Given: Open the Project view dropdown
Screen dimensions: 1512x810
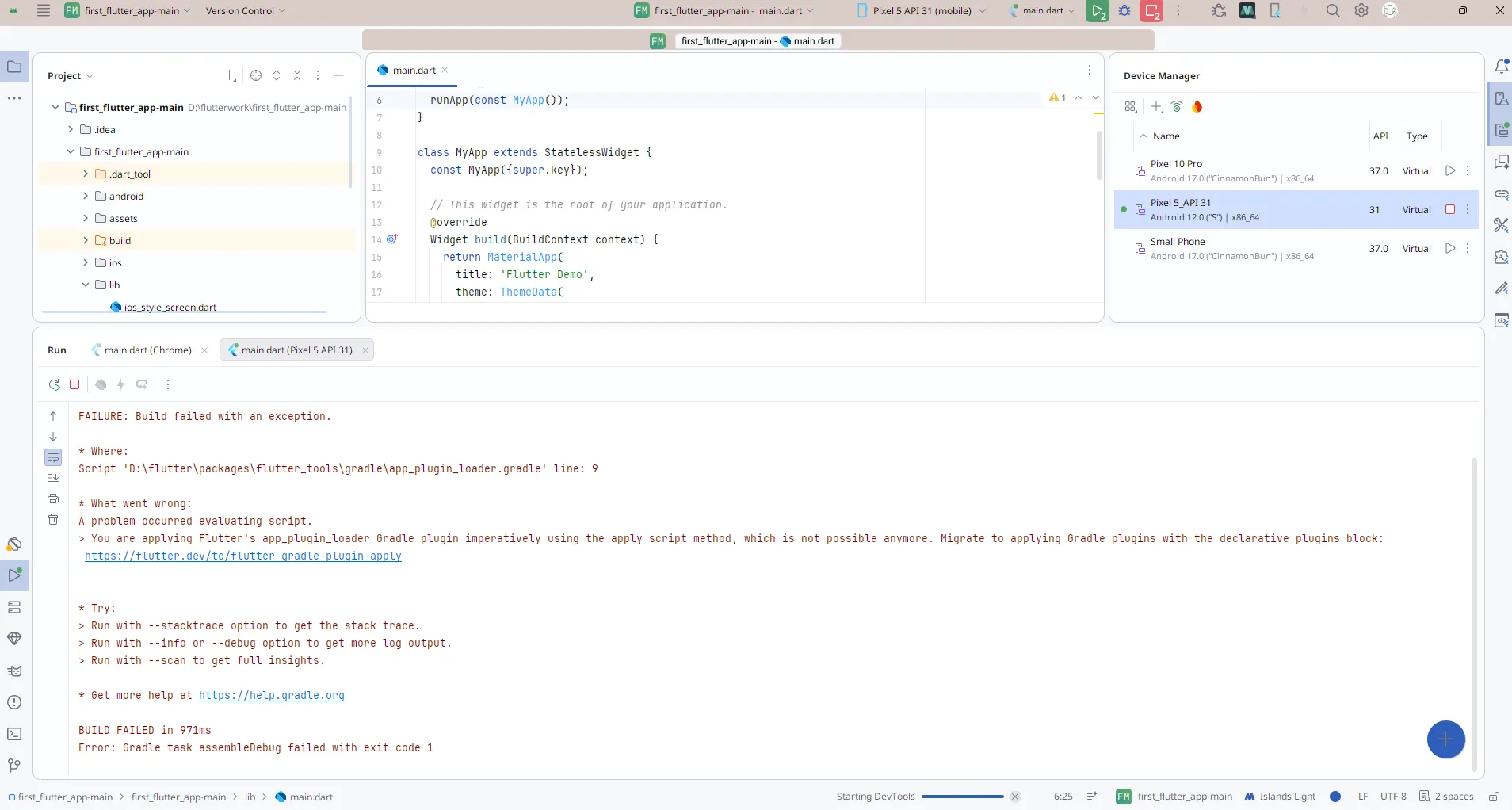Looking at the screenshot, I should pos(70,76).
